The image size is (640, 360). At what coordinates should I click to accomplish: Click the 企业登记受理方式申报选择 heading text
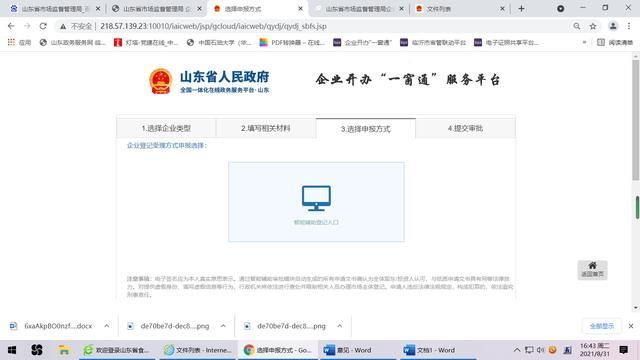[167, 145]
